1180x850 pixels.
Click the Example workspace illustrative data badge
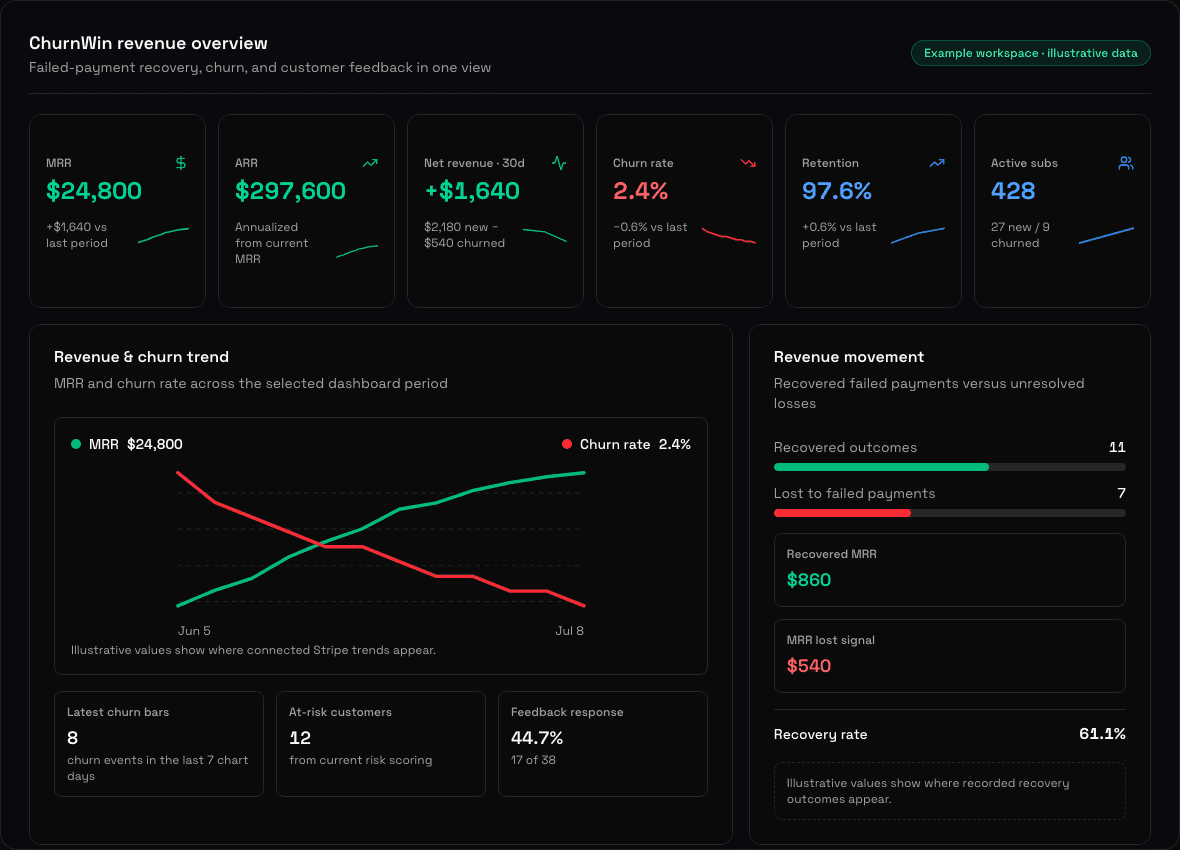[x=1030, y=53]
